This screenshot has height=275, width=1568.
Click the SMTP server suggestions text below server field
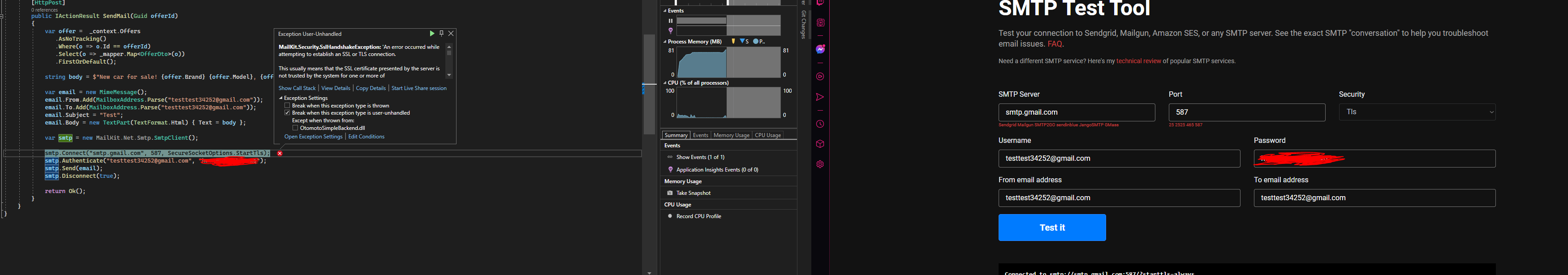coord(1059,125)
